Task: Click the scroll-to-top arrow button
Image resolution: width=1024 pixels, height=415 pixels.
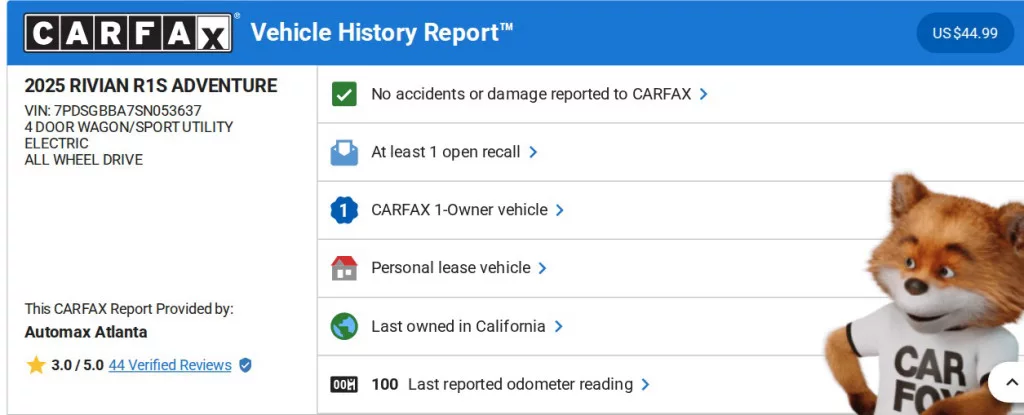Action: [1006, 382]
